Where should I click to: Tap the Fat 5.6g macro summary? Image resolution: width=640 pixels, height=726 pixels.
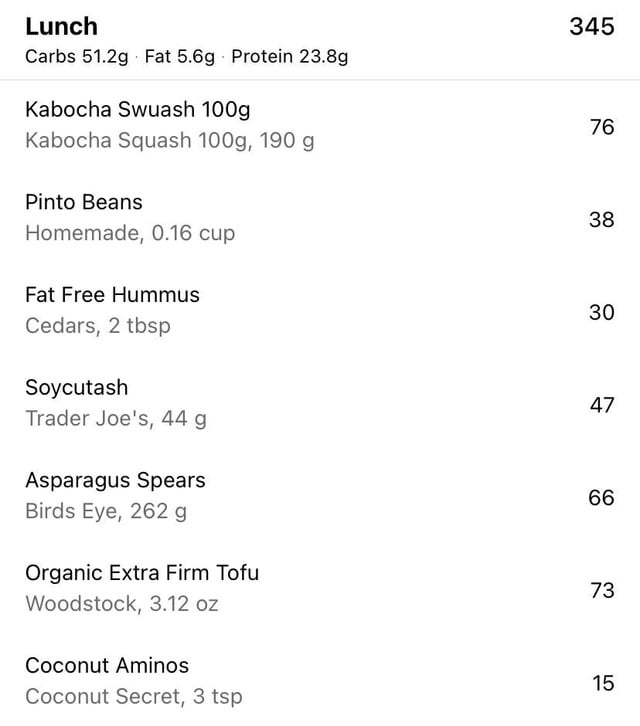[x=180, y=57]
